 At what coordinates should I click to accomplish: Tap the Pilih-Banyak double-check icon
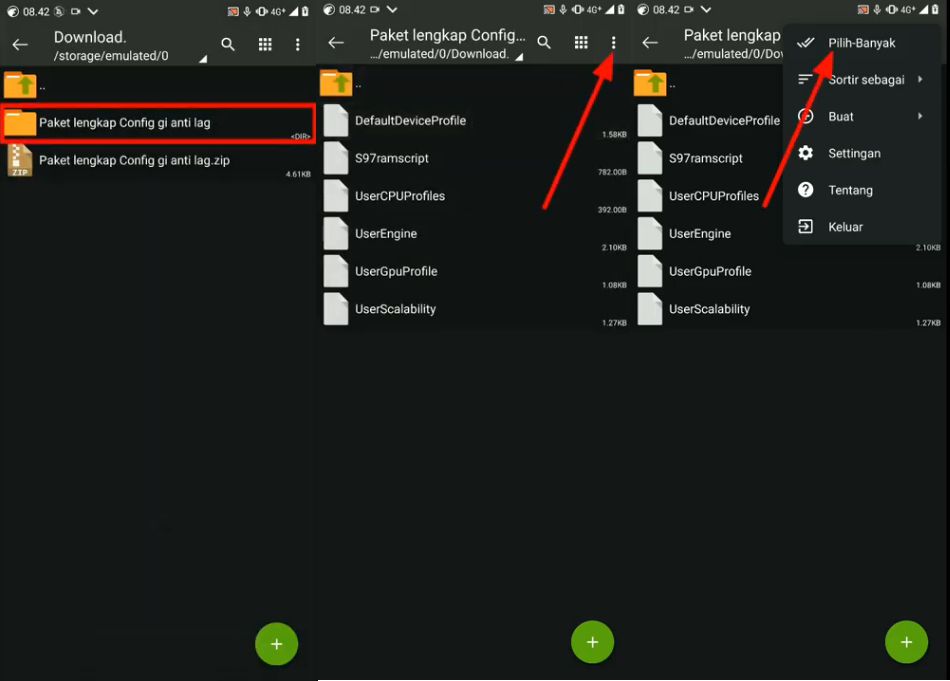click(x=805, y=43)
